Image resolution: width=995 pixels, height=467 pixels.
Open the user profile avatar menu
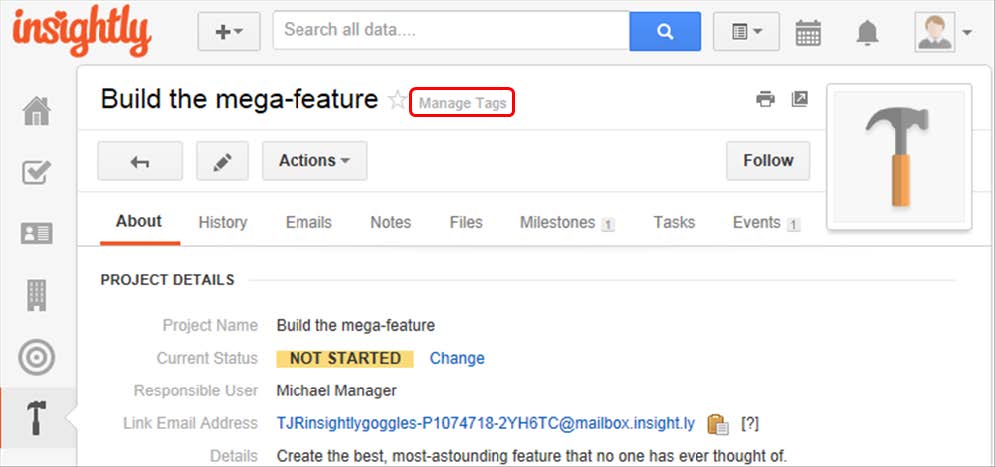(x=943, y=32)
